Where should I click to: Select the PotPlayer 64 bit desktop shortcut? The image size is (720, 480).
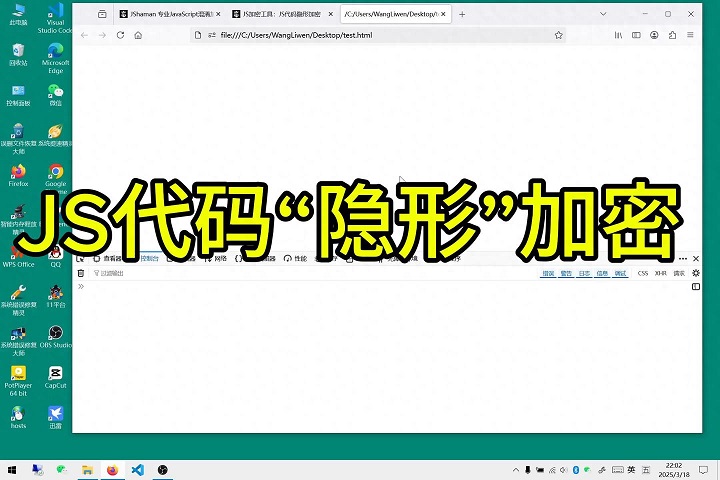click(18, 381)
